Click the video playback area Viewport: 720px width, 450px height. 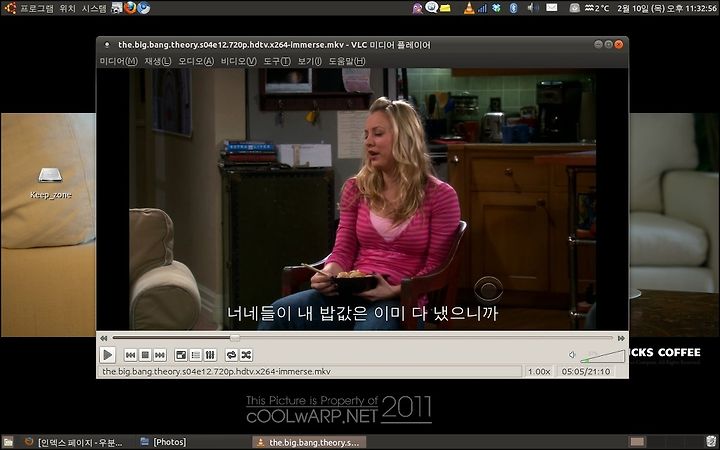pyautogui.click(x=362, y=199)
